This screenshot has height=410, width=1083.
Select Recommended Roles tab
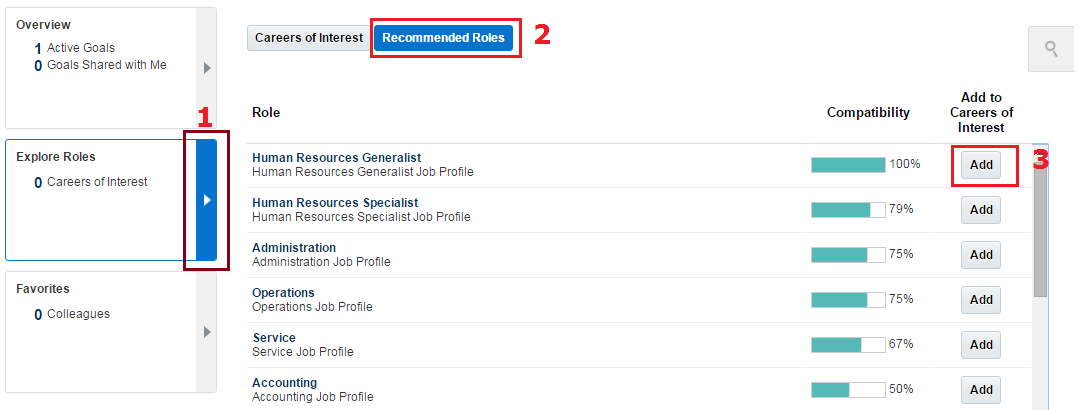(x=443, y=38)
